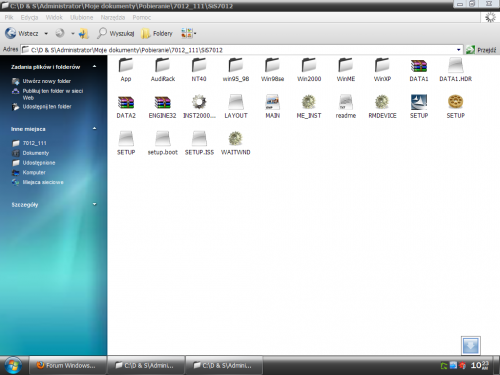
Task: Collapse the Inne miejsca panel
Action: [95, 128]
